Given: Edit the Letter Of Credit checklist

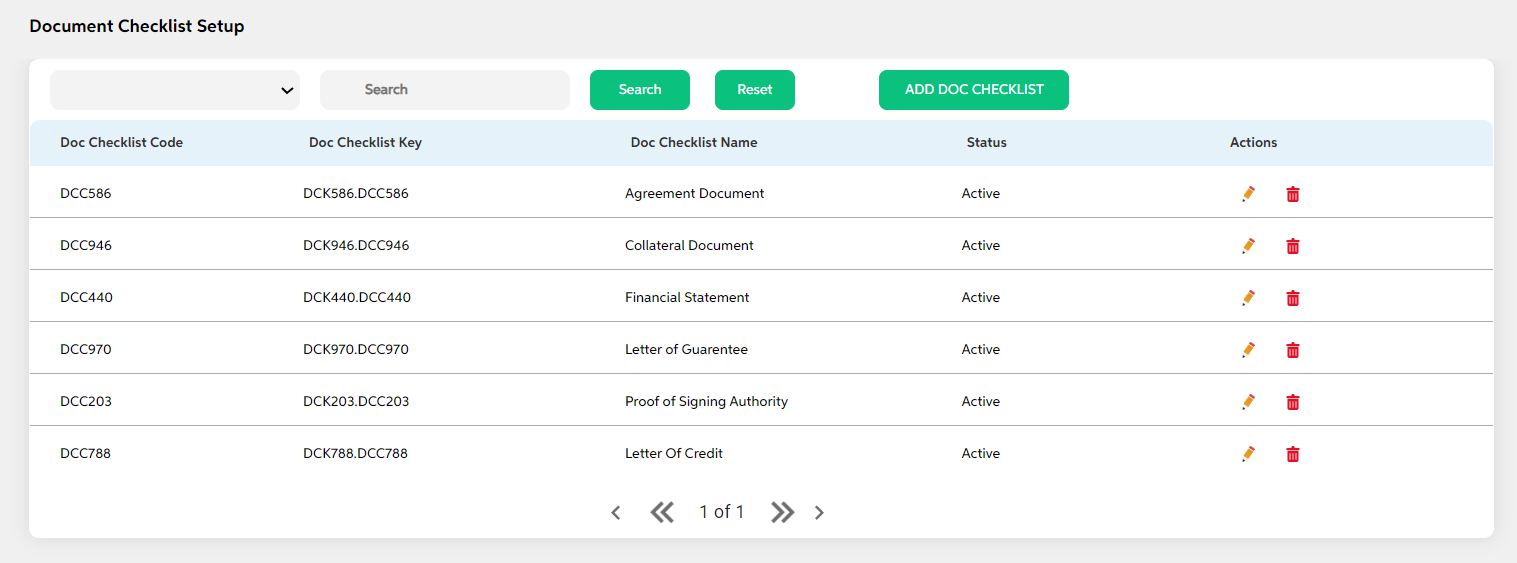Looking at the screenshot, I should point(1248,454).
